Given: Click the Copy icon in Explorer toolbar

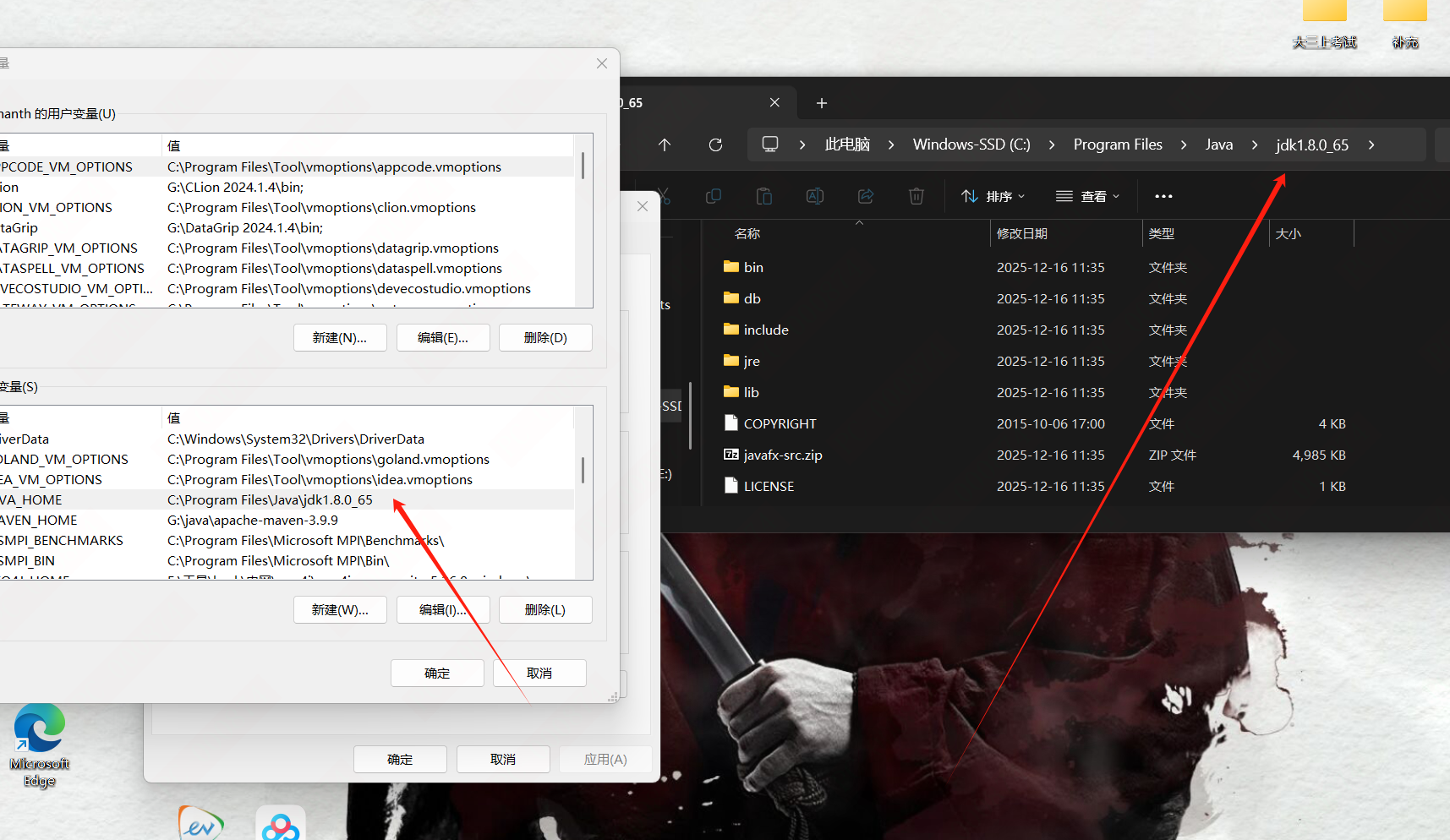Looking at the screenshot, I should (x=714, y=196).
